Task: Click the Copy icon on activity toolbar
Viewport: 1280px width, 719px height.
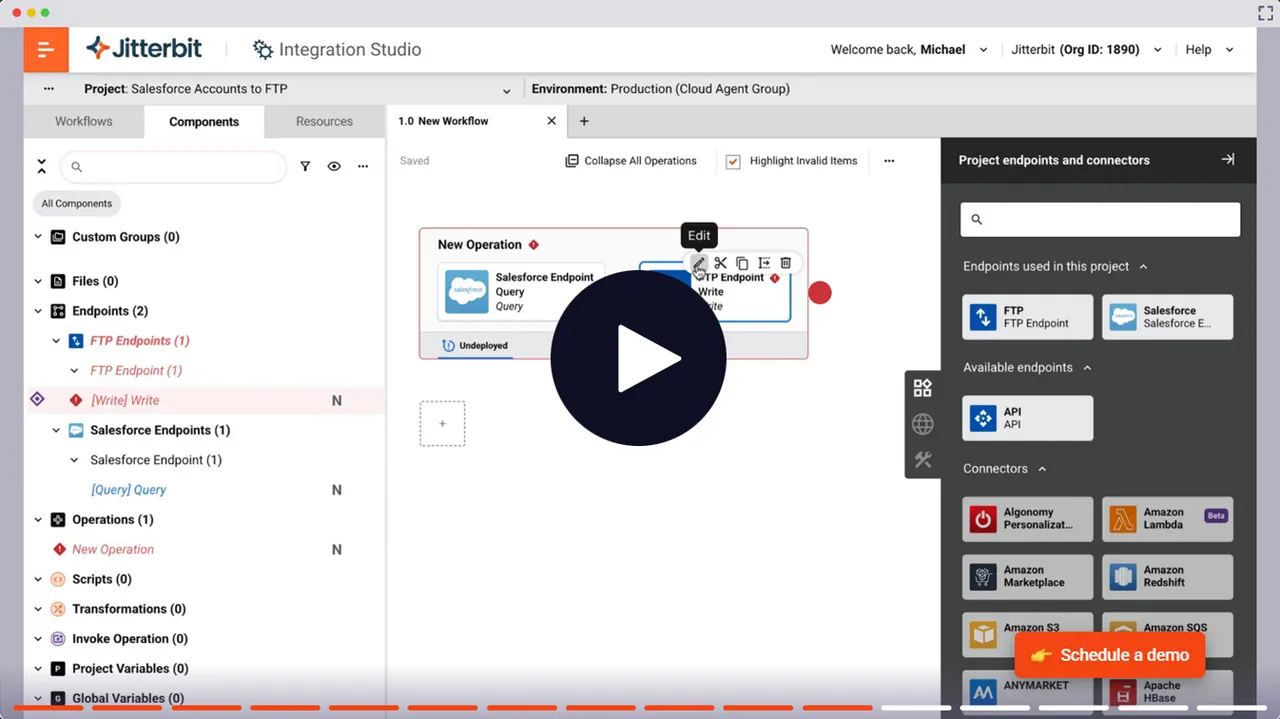Action: pyautogui.click(x=742, y=263)
